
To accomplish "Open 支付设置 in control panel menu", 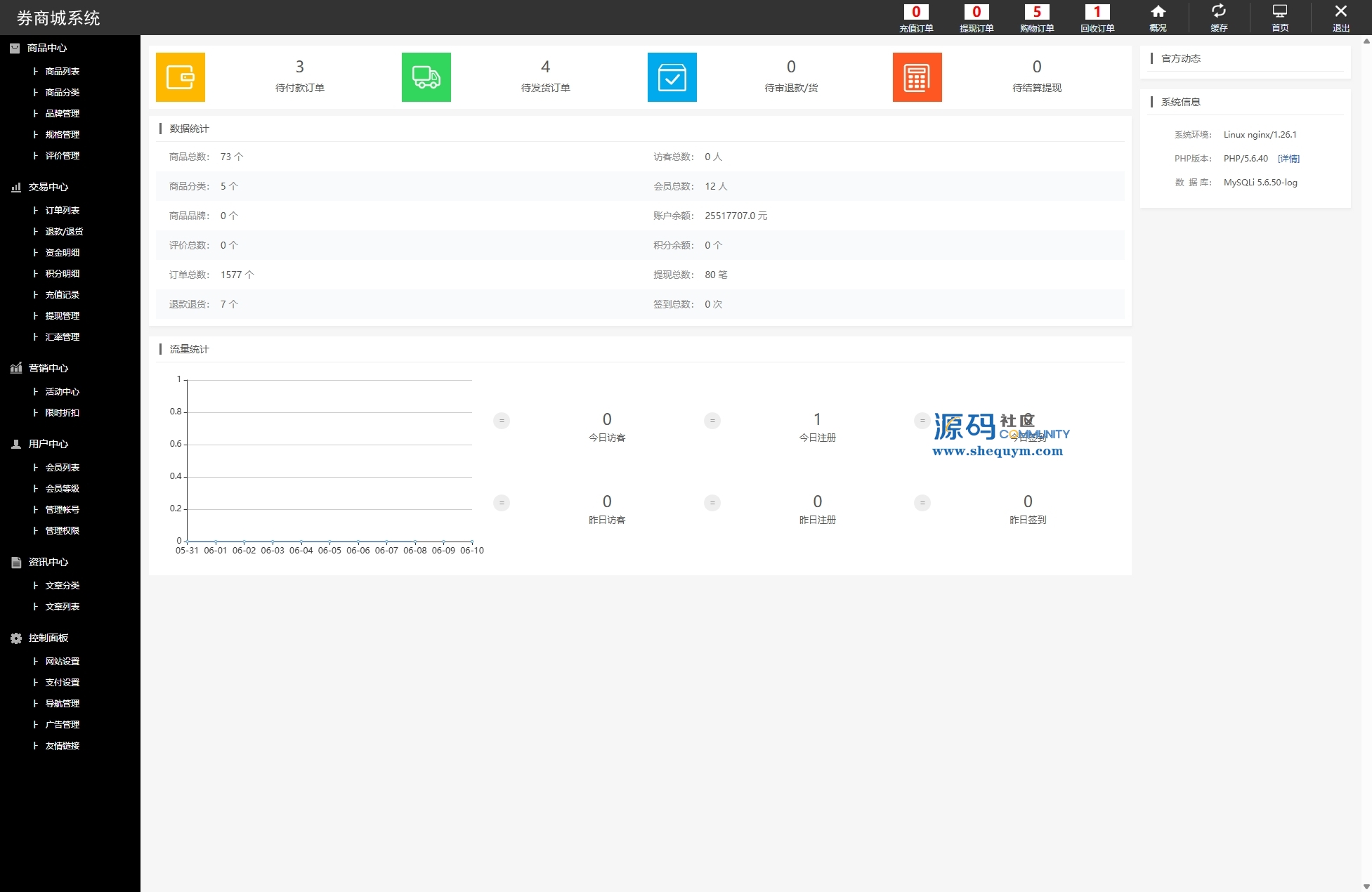I will tap(63, 682).
